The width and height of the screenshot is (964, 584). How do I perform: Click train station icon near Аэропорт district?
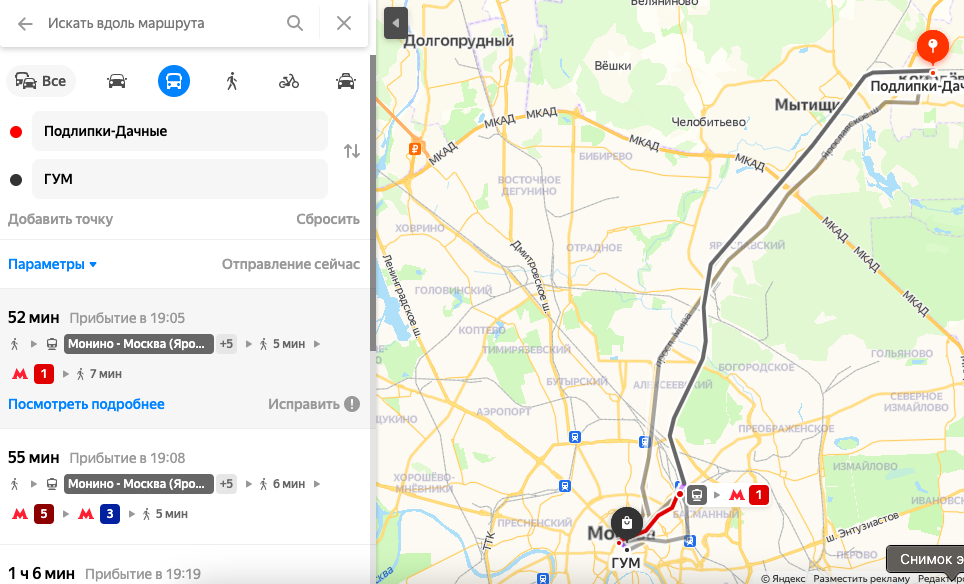tap(575, 437)
